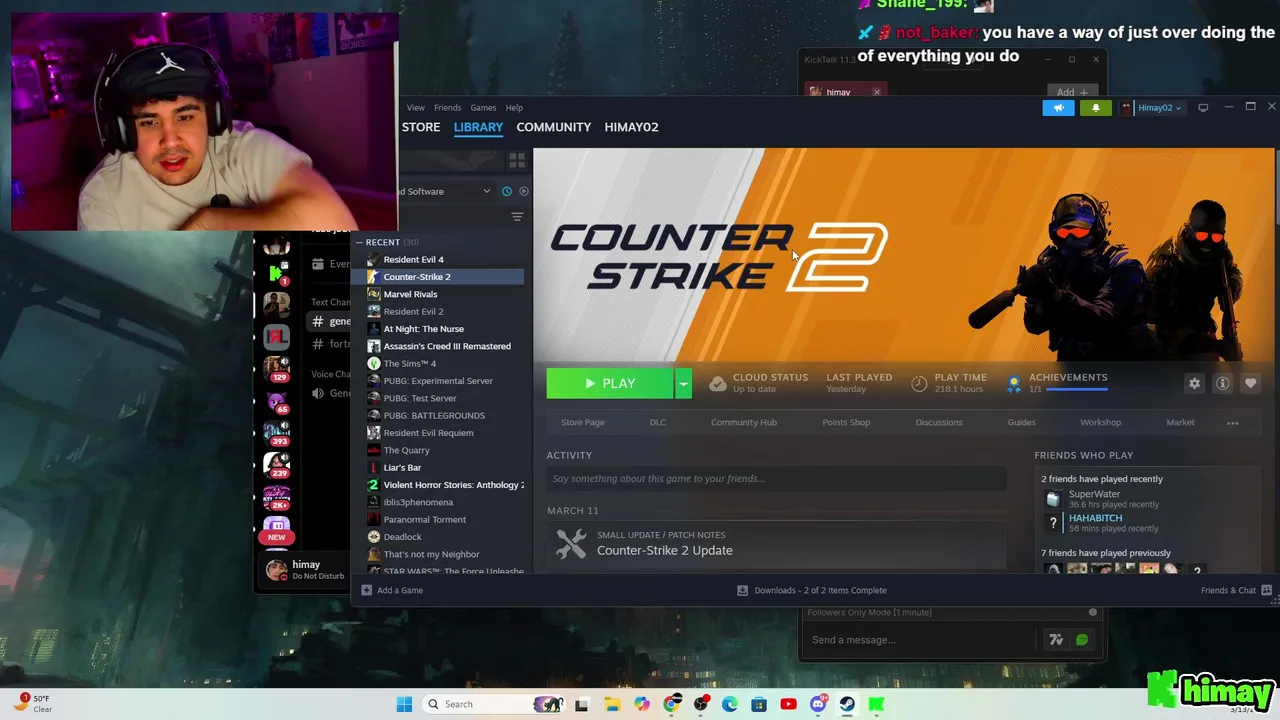Open the Store Page link
The width and height of the screenshot is (1280, 720).
pos(582,422)
